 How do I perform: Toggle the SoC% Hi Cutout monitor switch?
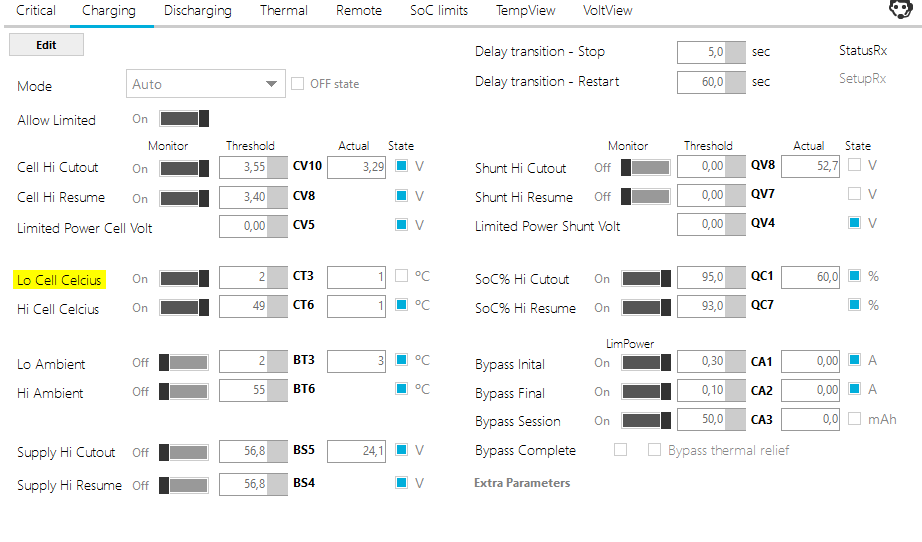pos(646,278)
